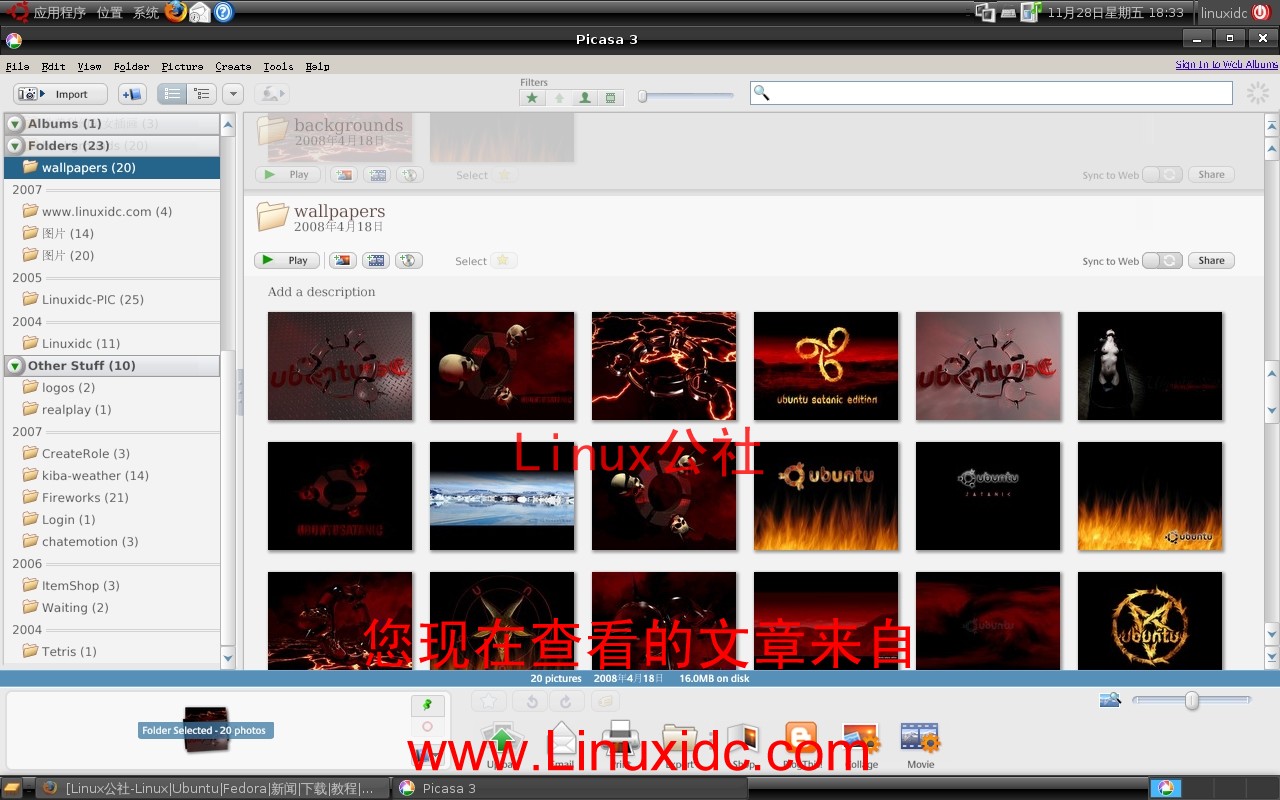The width and height of the screenshot is (1280, 800).
Task: Open the Upload tool in the bottom tray
Action: (503, 740)
